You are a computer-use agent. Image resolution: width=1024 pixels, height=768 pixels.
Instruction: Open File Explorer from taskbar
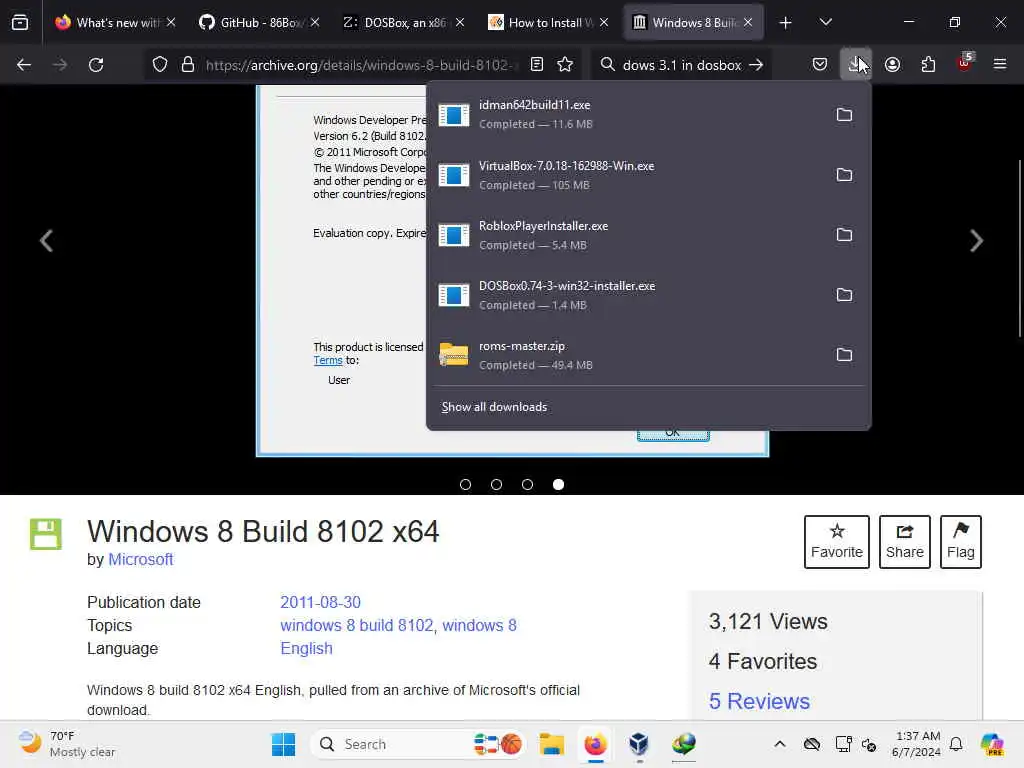pyautogui.click(x=551, y=744)
